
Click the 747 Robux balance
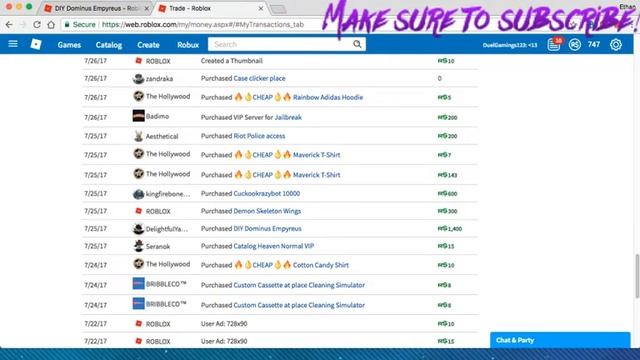tap(594, 44)
